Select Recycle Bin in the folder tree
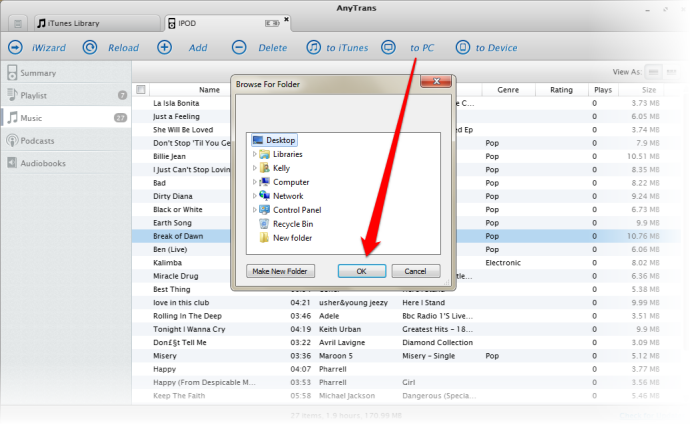This screenshot has width=690, height=424. (x=287, y=224)
